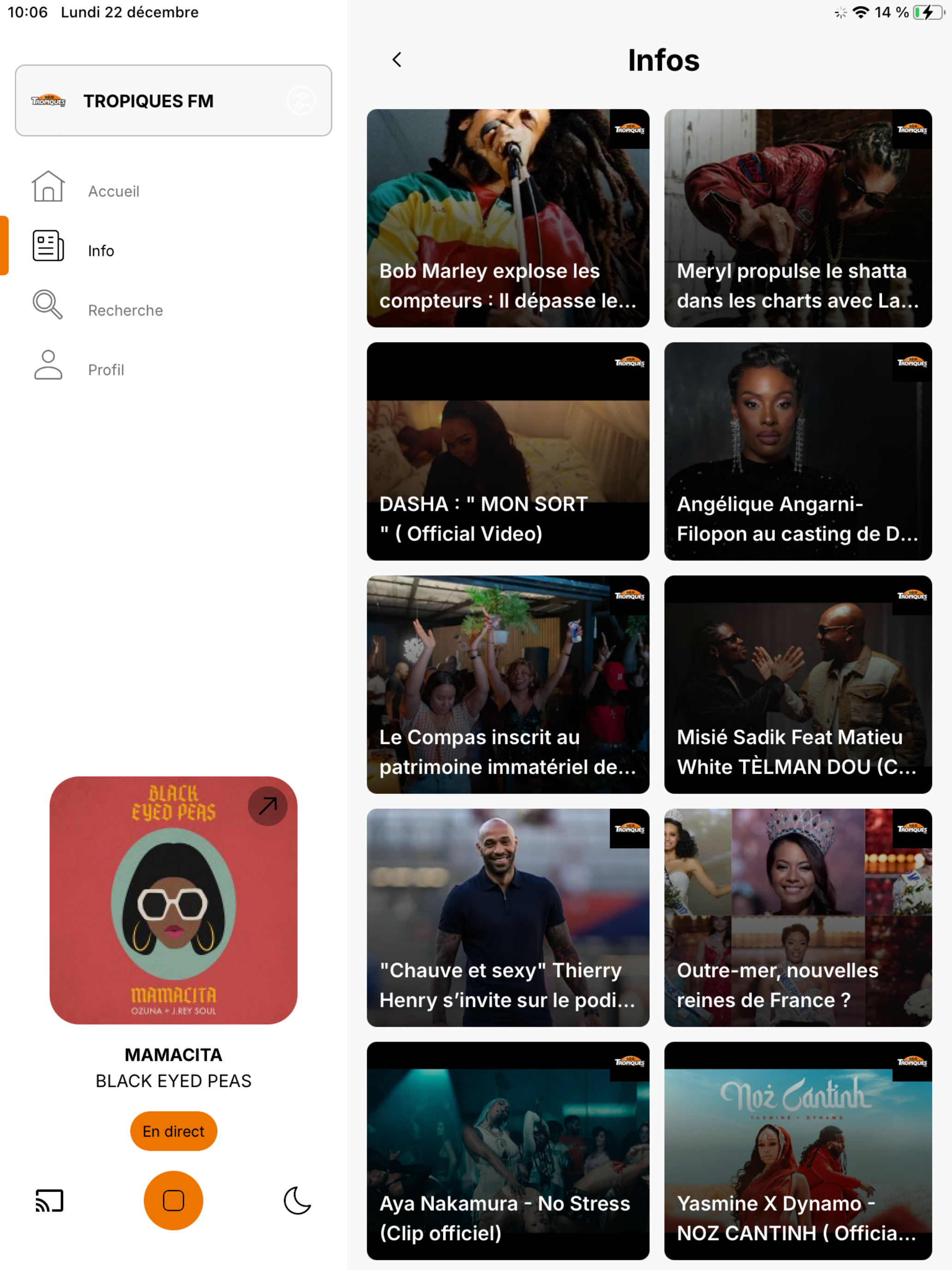
Task: Open the Le Compas patrimoine article
Action: (508, 684)
